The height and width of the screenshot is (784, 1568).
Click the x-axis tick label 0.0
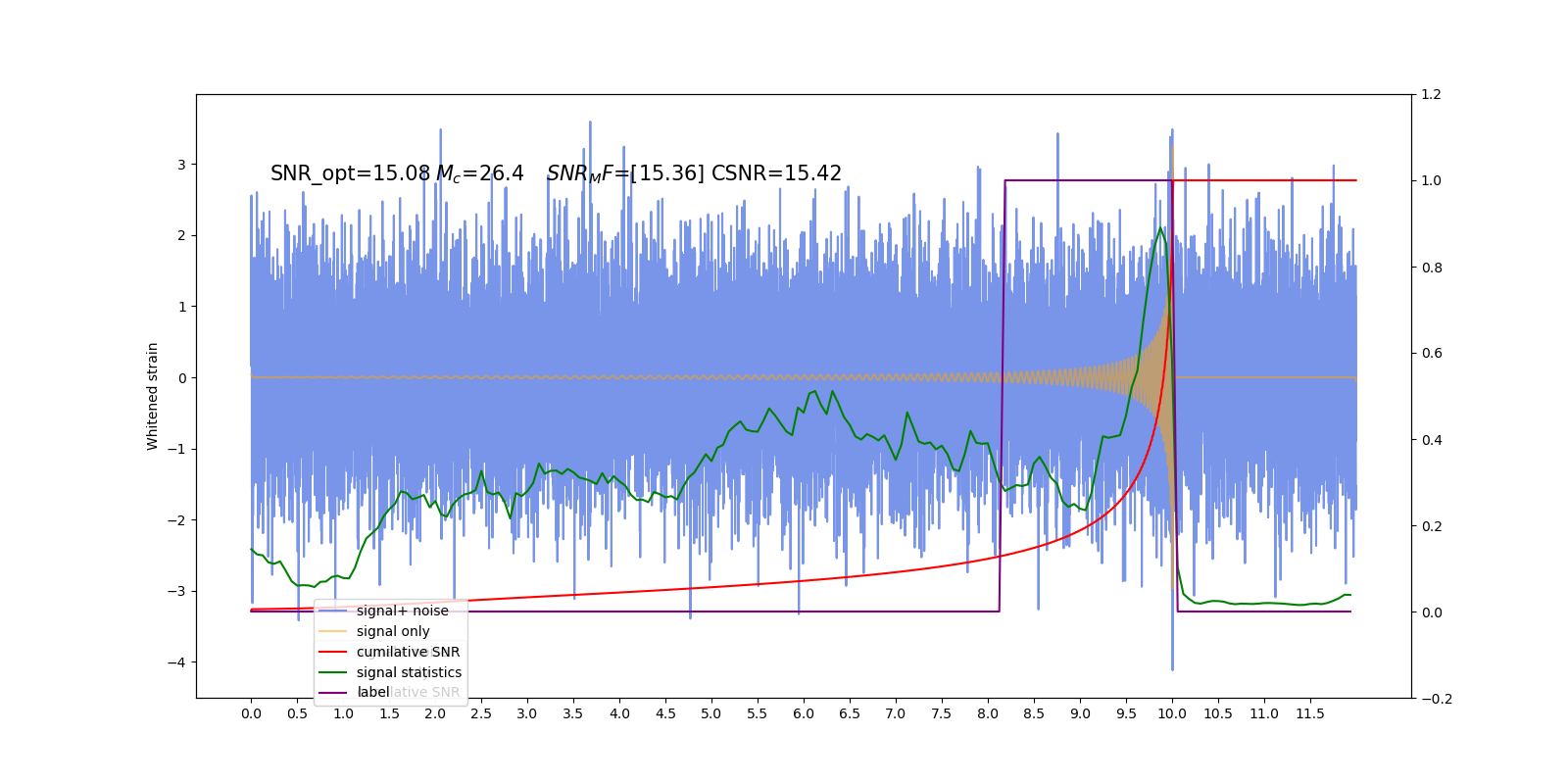pyautogui.click(x=251, y=713)
